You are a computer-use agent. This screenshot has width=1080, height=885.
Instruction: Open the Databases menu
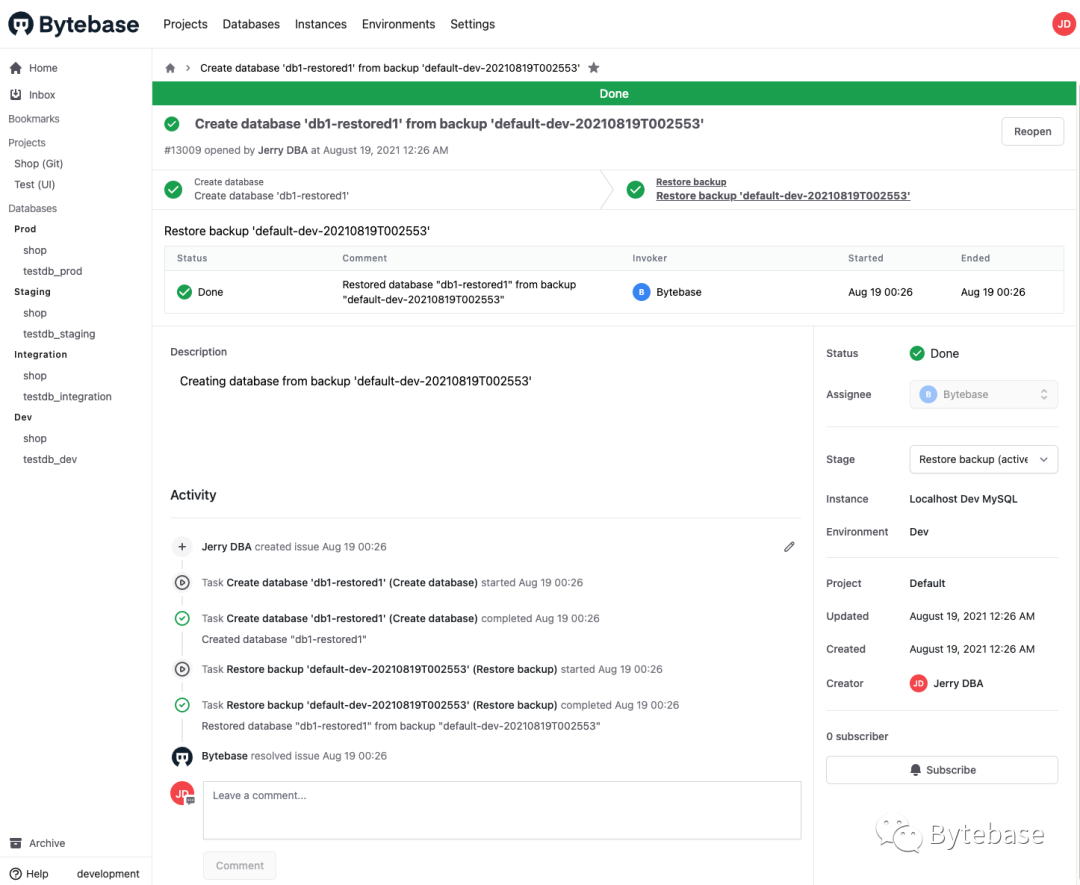point(251,24)
